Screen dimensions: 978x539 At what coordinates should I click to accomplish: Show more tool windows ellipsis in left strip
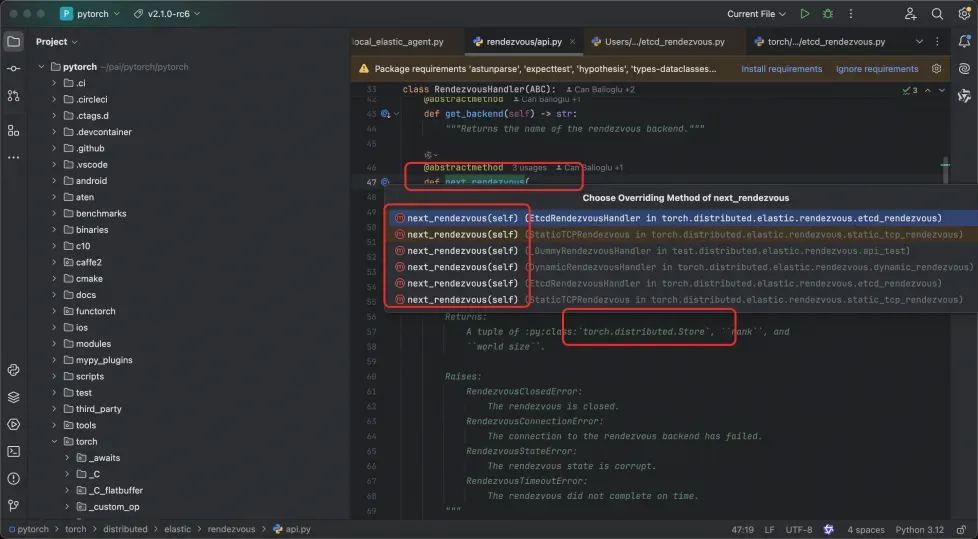point(13,158)
